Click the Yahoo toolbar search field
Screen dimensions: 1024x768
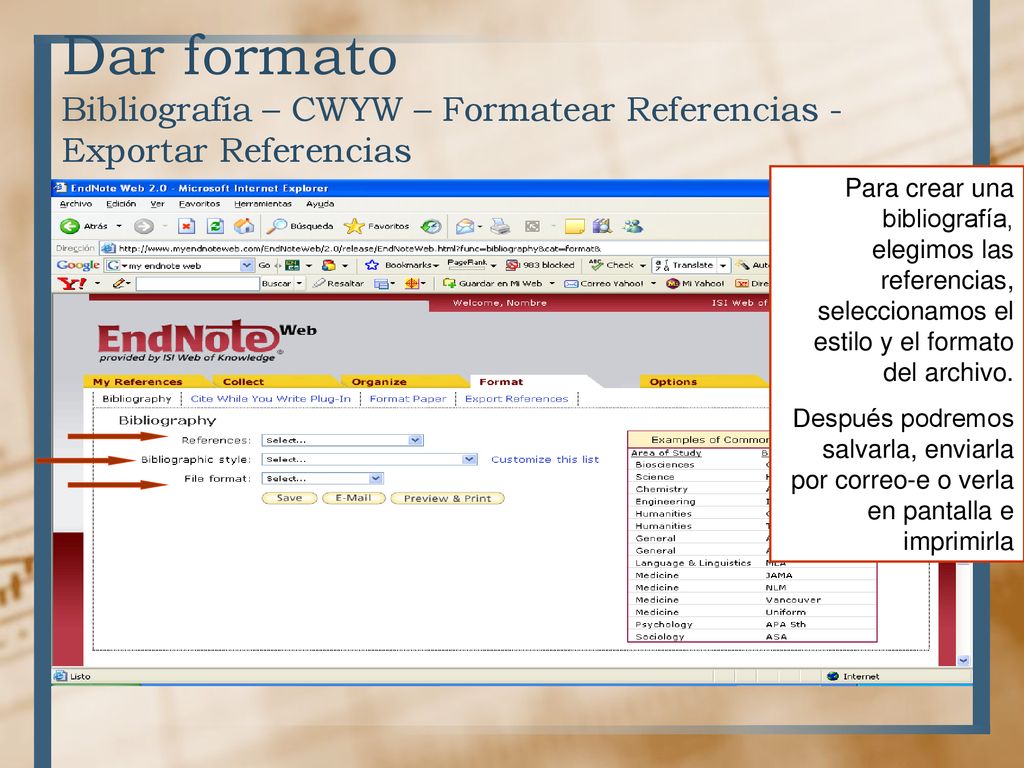(x=197, y=283)
